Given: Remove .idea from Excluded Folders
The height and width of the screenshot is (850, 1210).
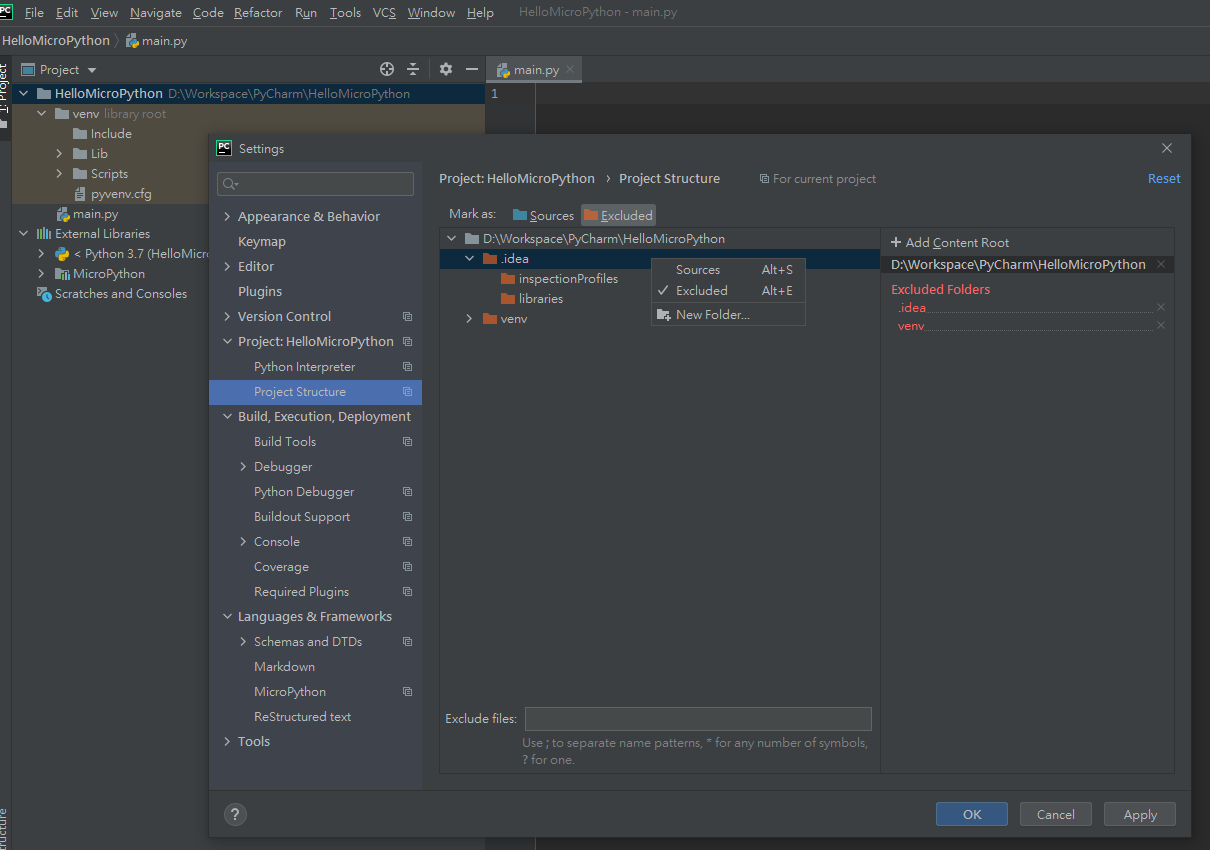Looking at the screenshot, I should point(1161,308).
